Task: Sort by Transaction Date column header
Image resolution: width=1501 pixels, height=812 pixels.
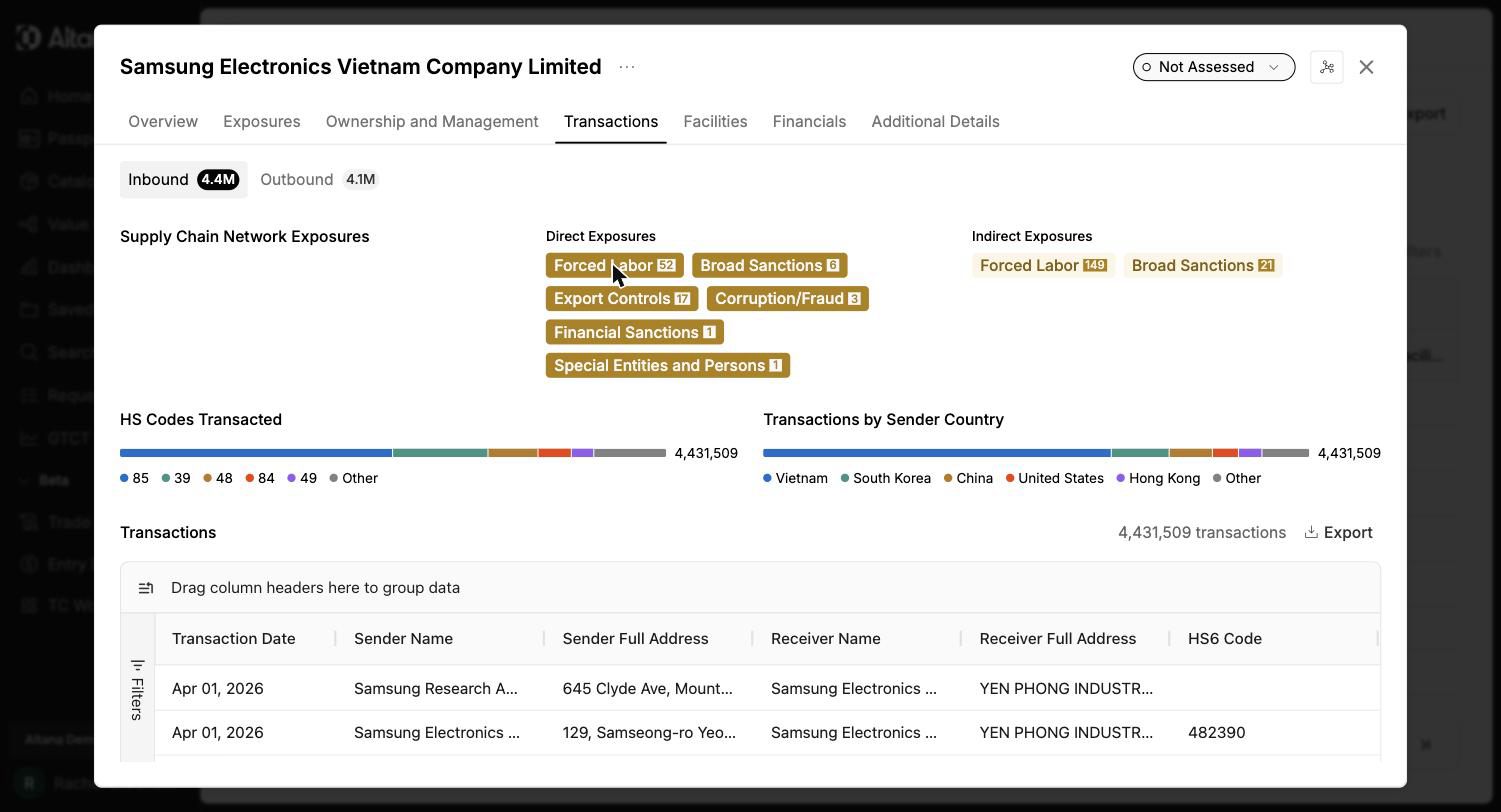Action: [233, 638]
